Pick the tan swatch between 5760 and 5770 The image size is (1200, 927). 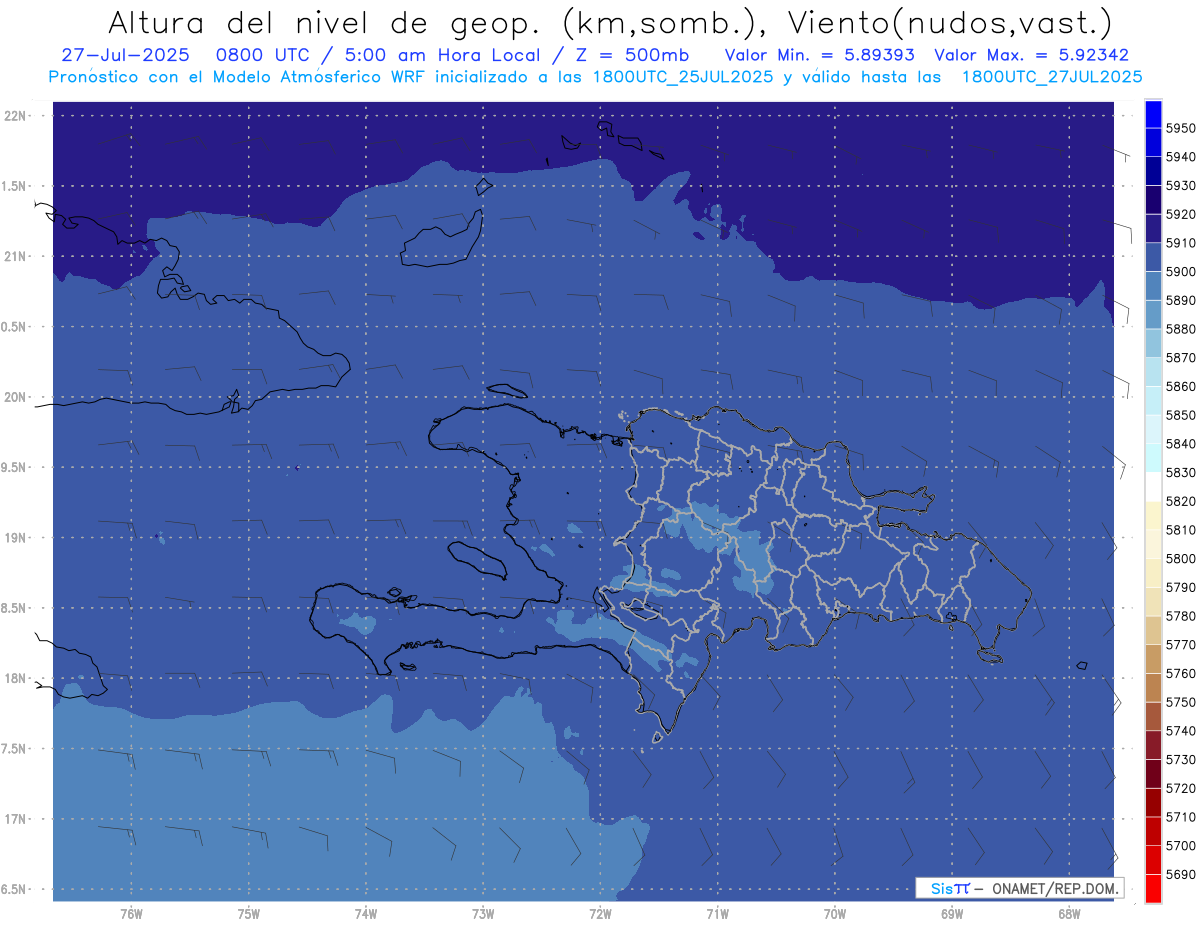(x=1153, y=659)
